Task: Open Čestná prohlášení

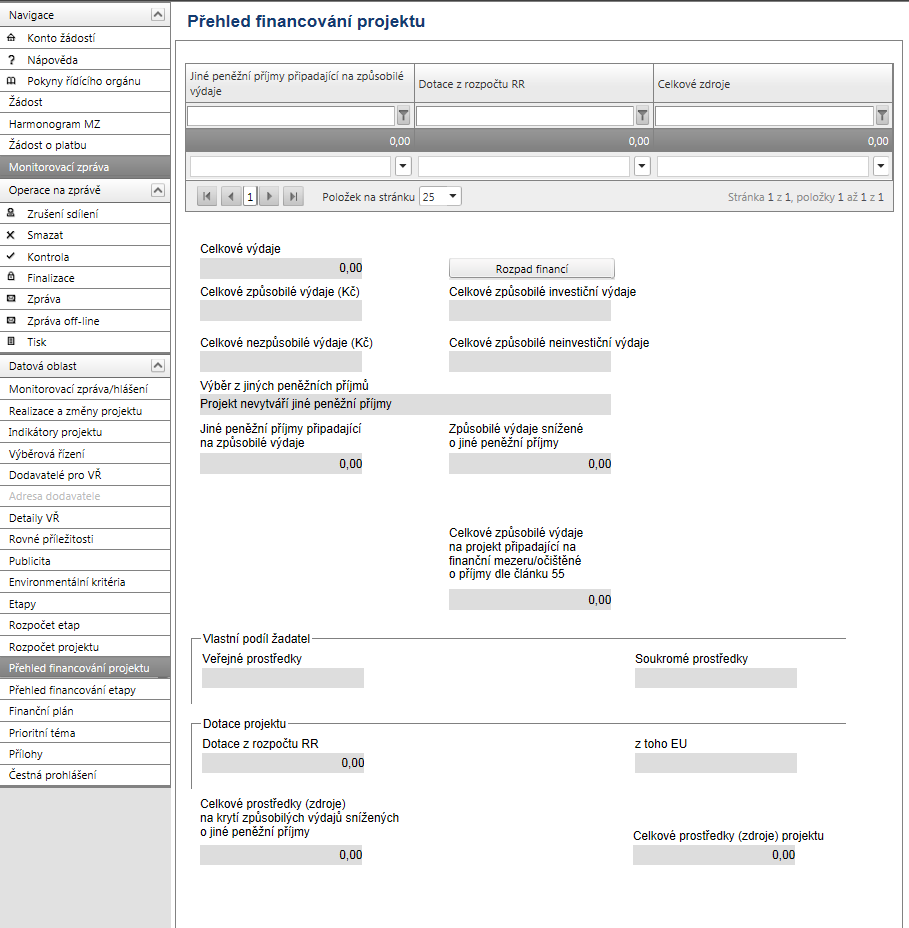Action: (85, 775)
